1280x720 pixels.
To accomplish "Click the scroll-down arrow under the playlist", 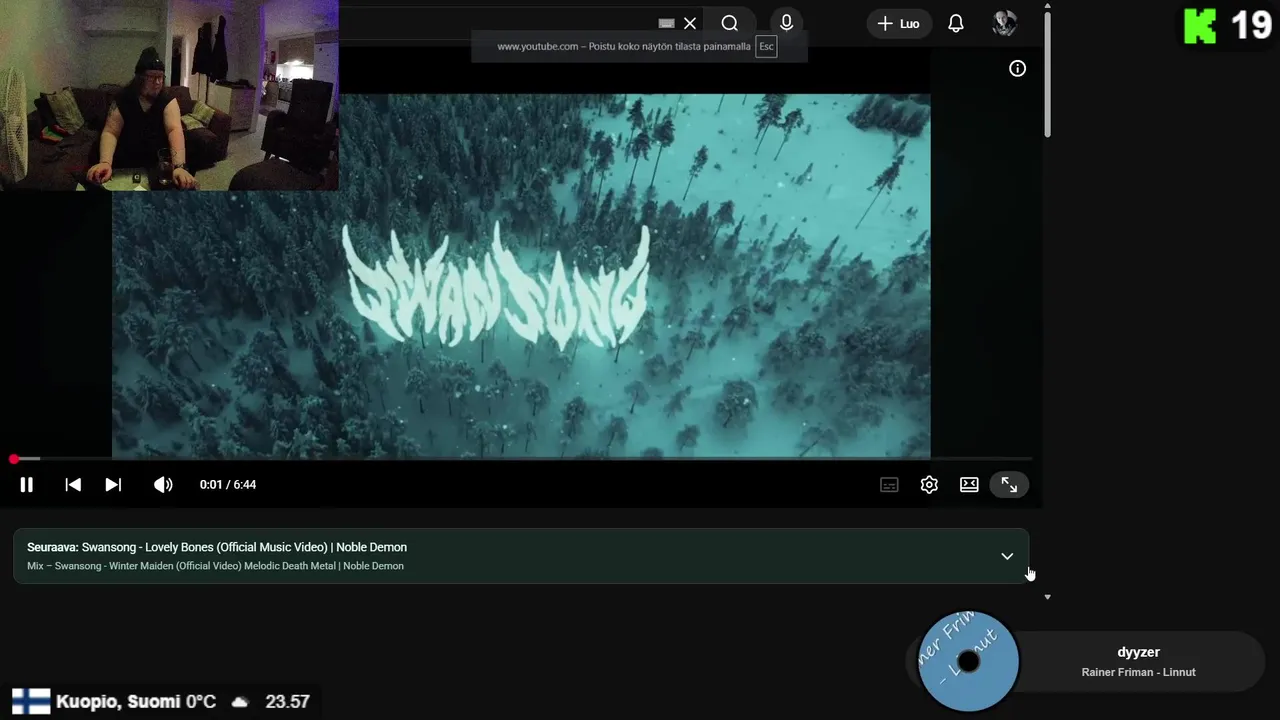I will (1047, 597).
